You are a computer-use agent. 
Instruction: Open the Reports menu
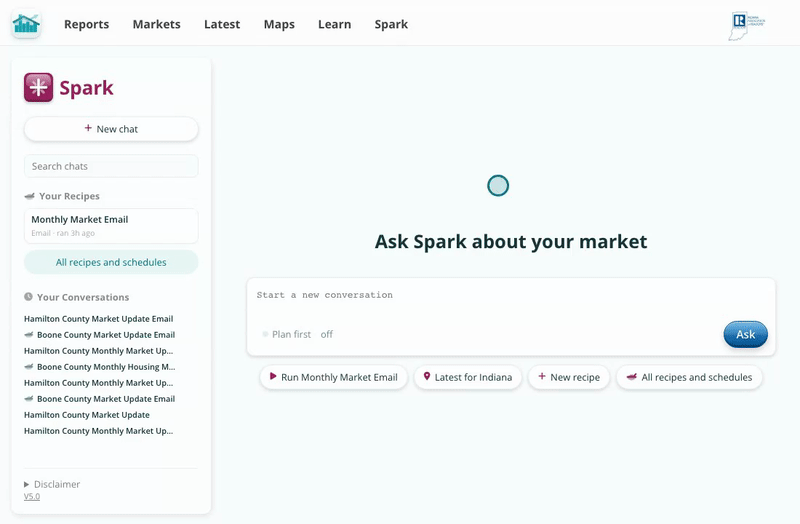[86, 24]
